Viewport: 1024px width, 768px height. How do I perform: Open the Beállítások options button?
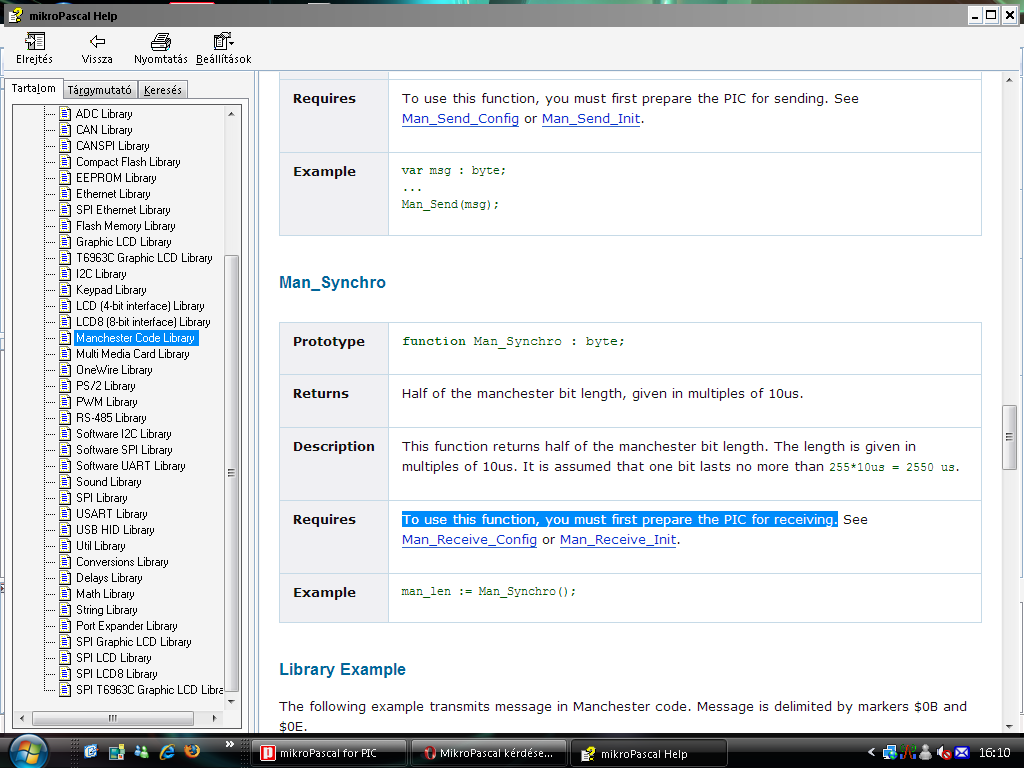[223, 48]
